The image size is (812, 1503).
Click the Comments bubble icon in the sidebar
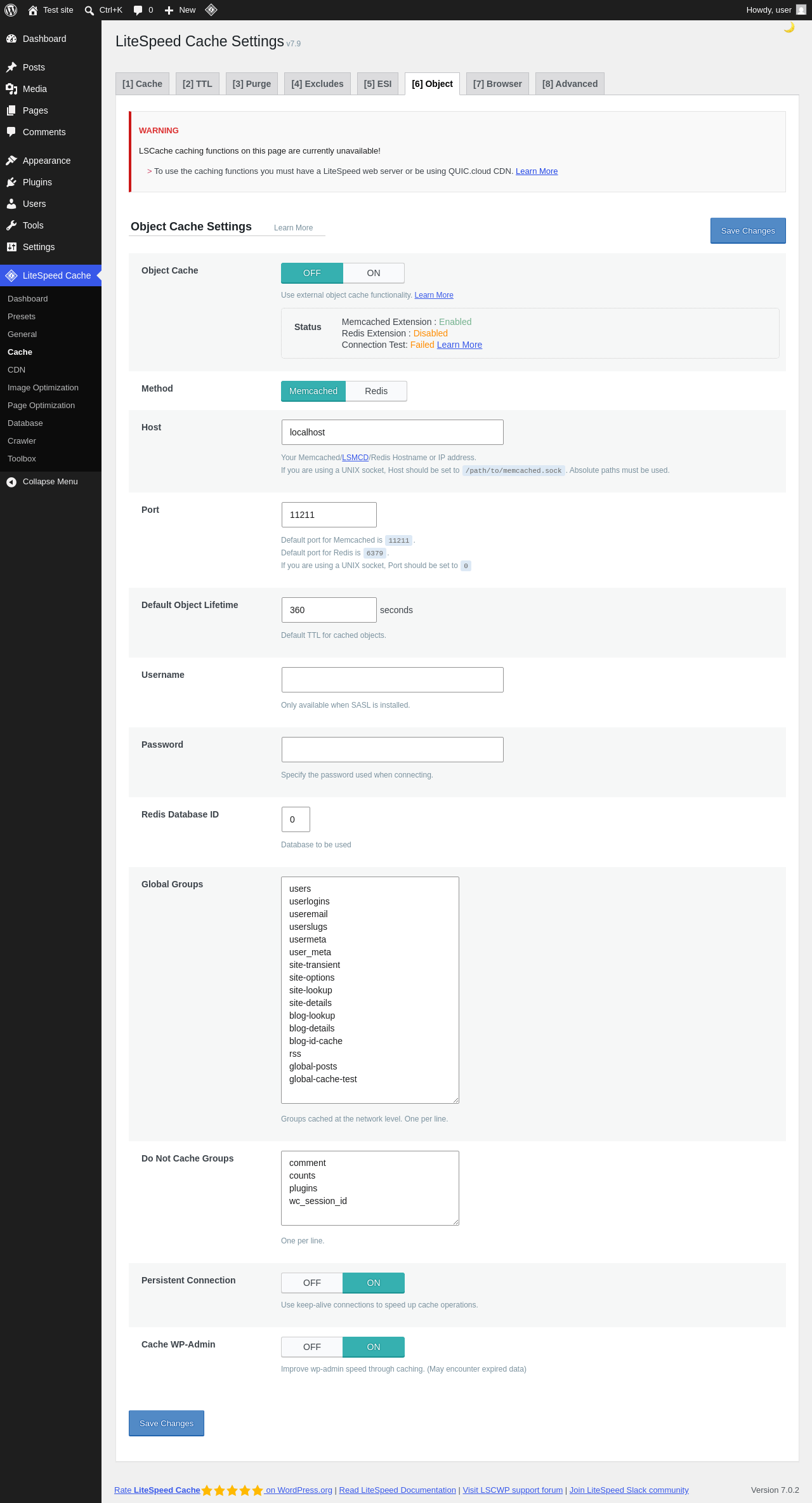coord(11,132)
